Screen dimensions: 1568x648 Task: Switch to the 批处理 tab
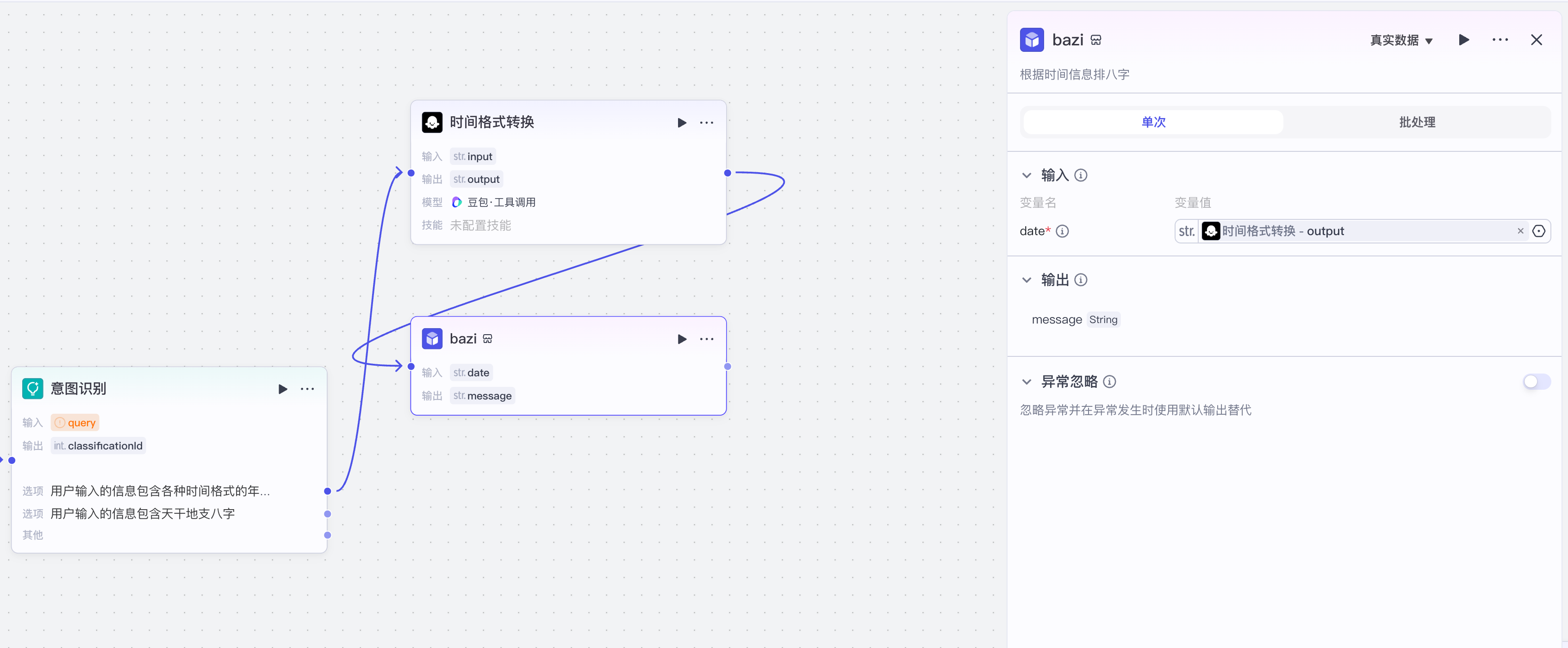point(1417,122)
